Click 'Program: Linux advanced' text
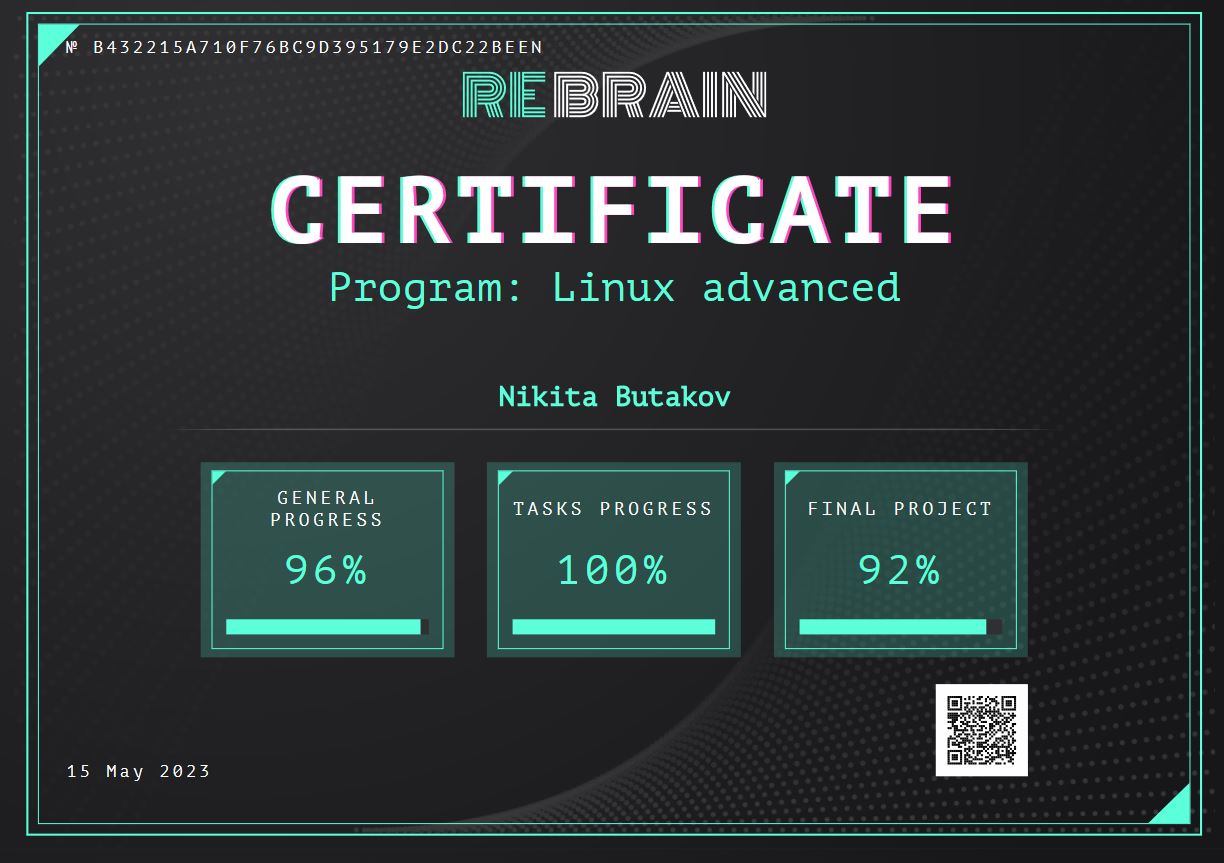The image size is (1224, 863). coord(615,288)
